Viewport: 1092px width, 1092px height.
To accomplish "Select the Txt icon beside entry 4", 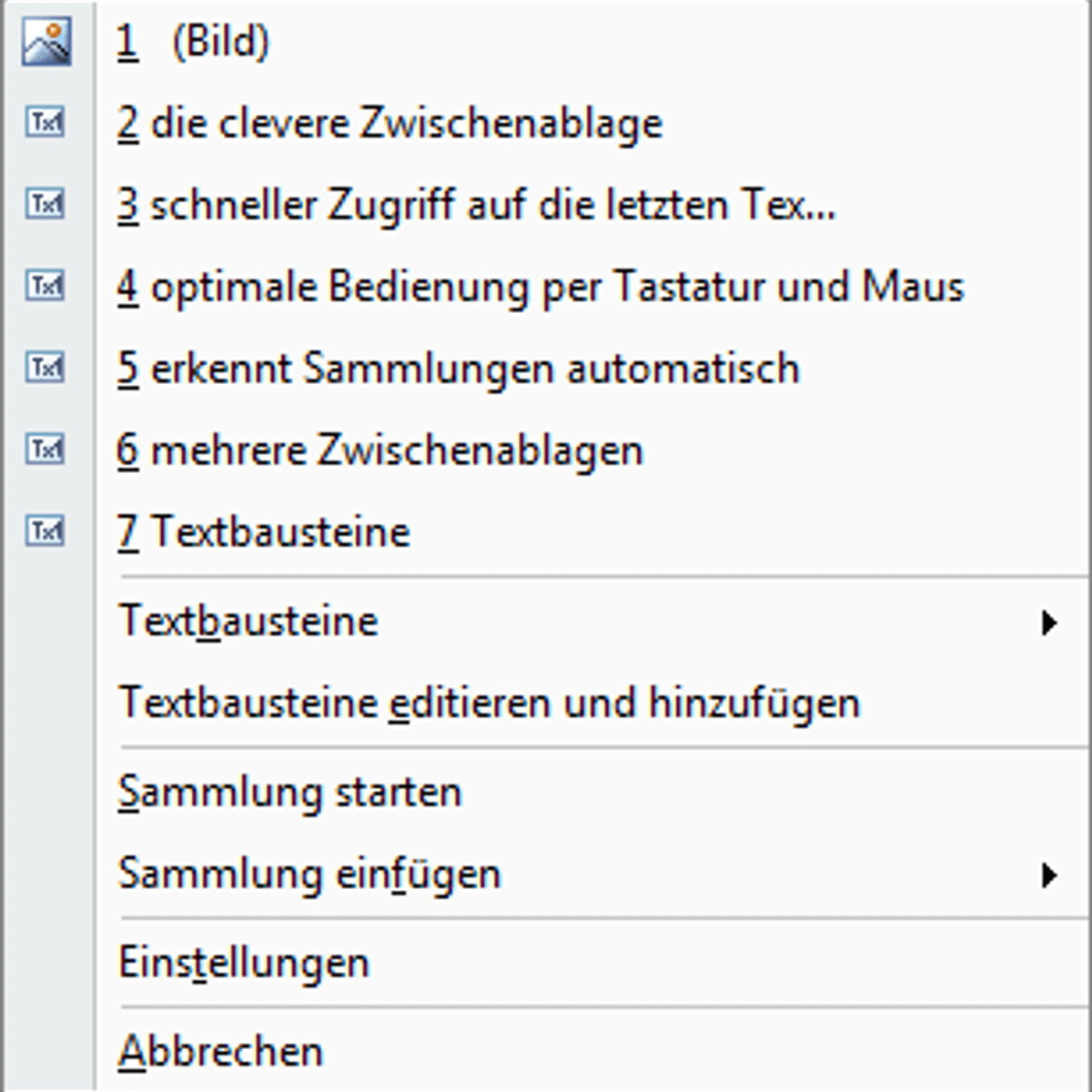I will 45,286.
